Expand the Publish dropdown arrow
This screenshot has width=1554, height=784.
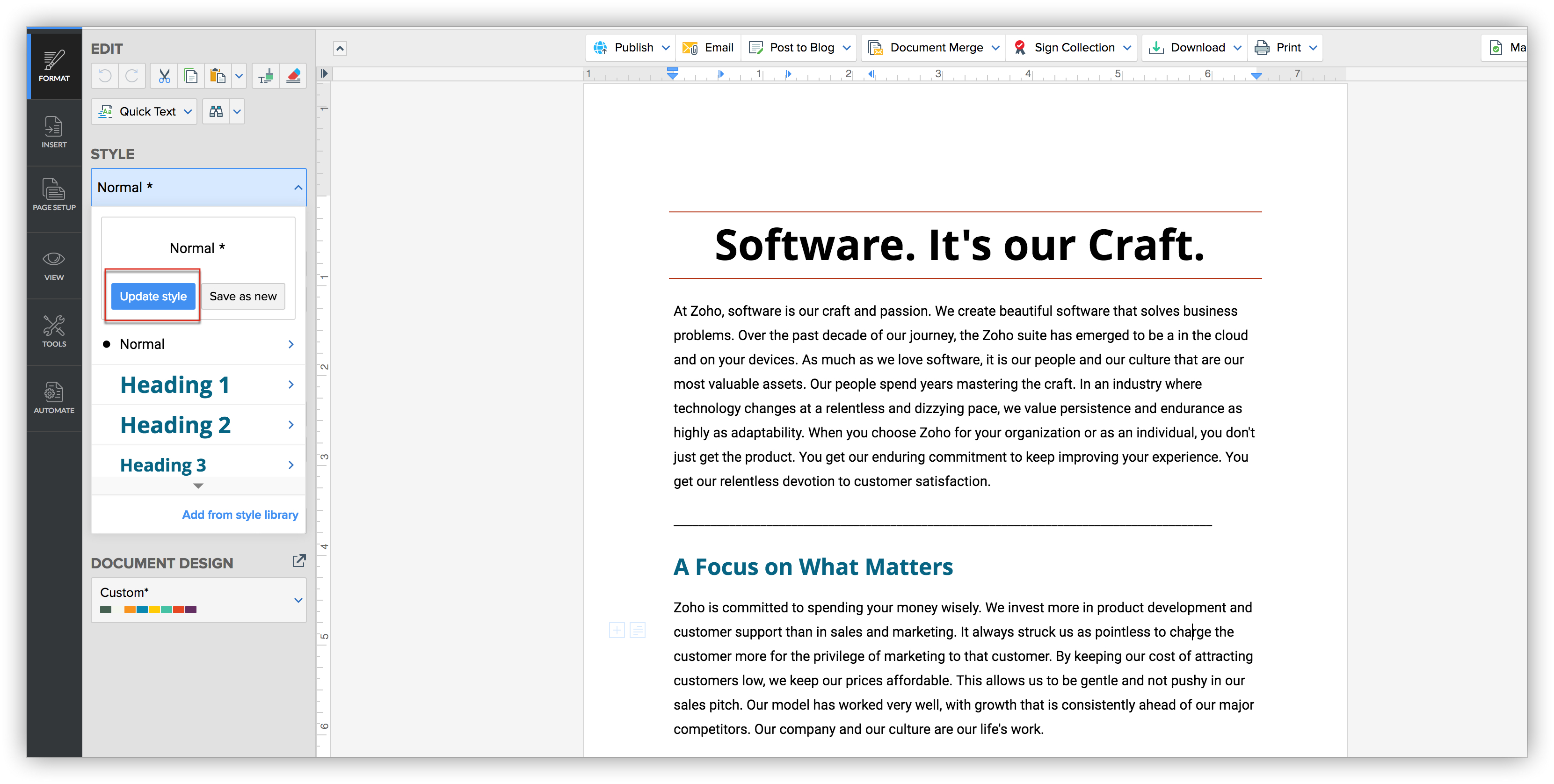(x=666, y=48)
